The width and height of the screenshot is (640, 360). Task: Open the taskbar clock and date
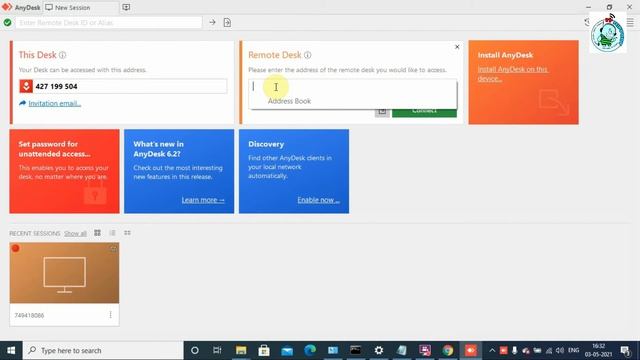[x=598, y=350]
